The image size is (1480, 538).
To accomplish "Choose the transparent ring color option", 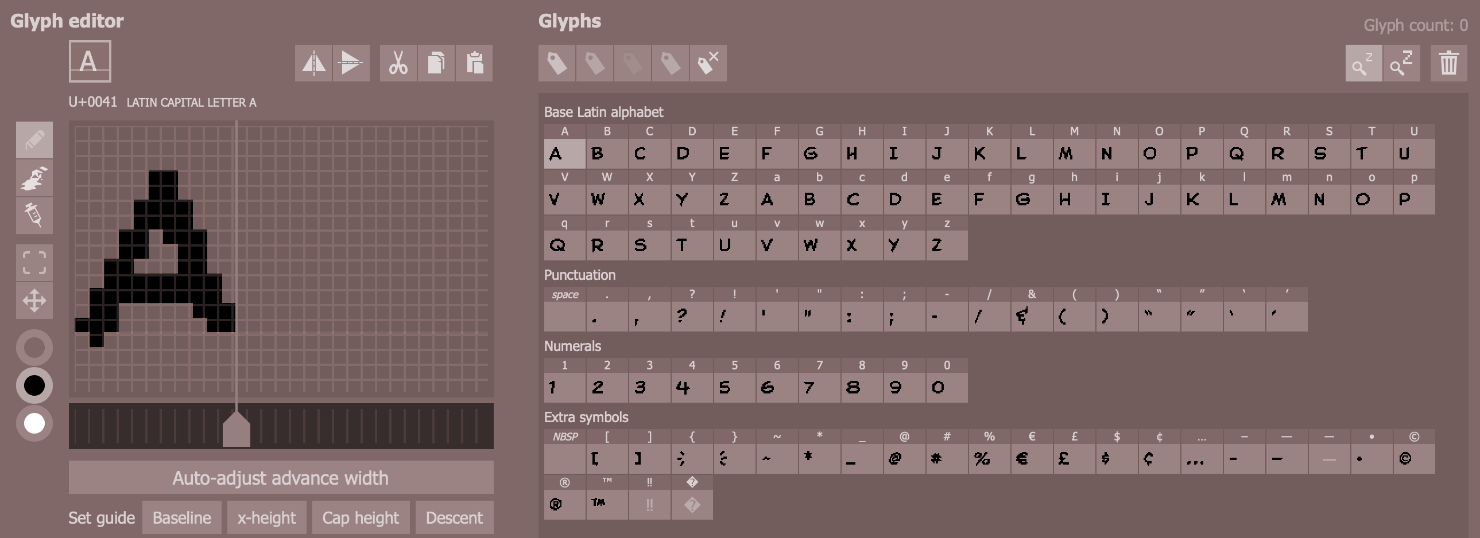I will (34, 348).
